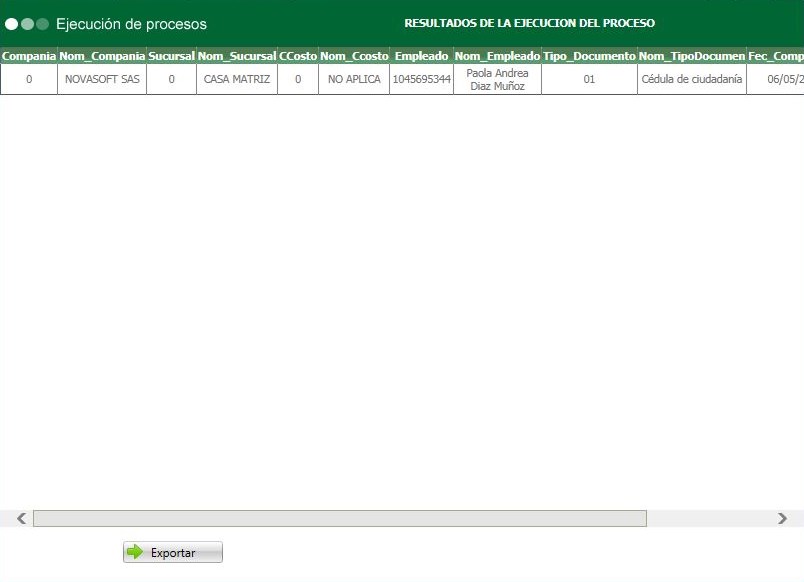Screen dimensions: 804x582
Task: Click the CCosto column header
Action: click(297, 56)
